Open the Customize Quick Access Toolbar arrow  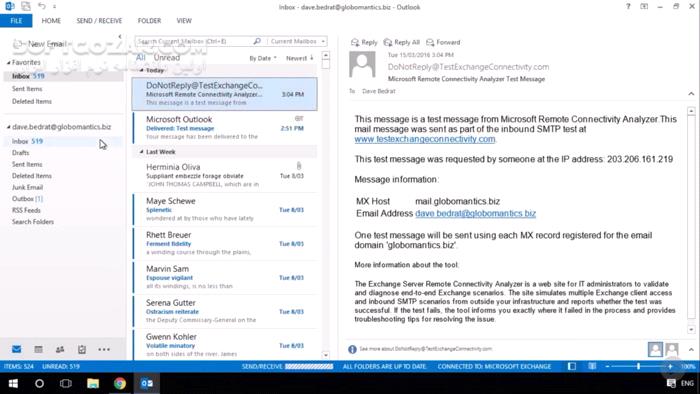[x=54, y=6]
